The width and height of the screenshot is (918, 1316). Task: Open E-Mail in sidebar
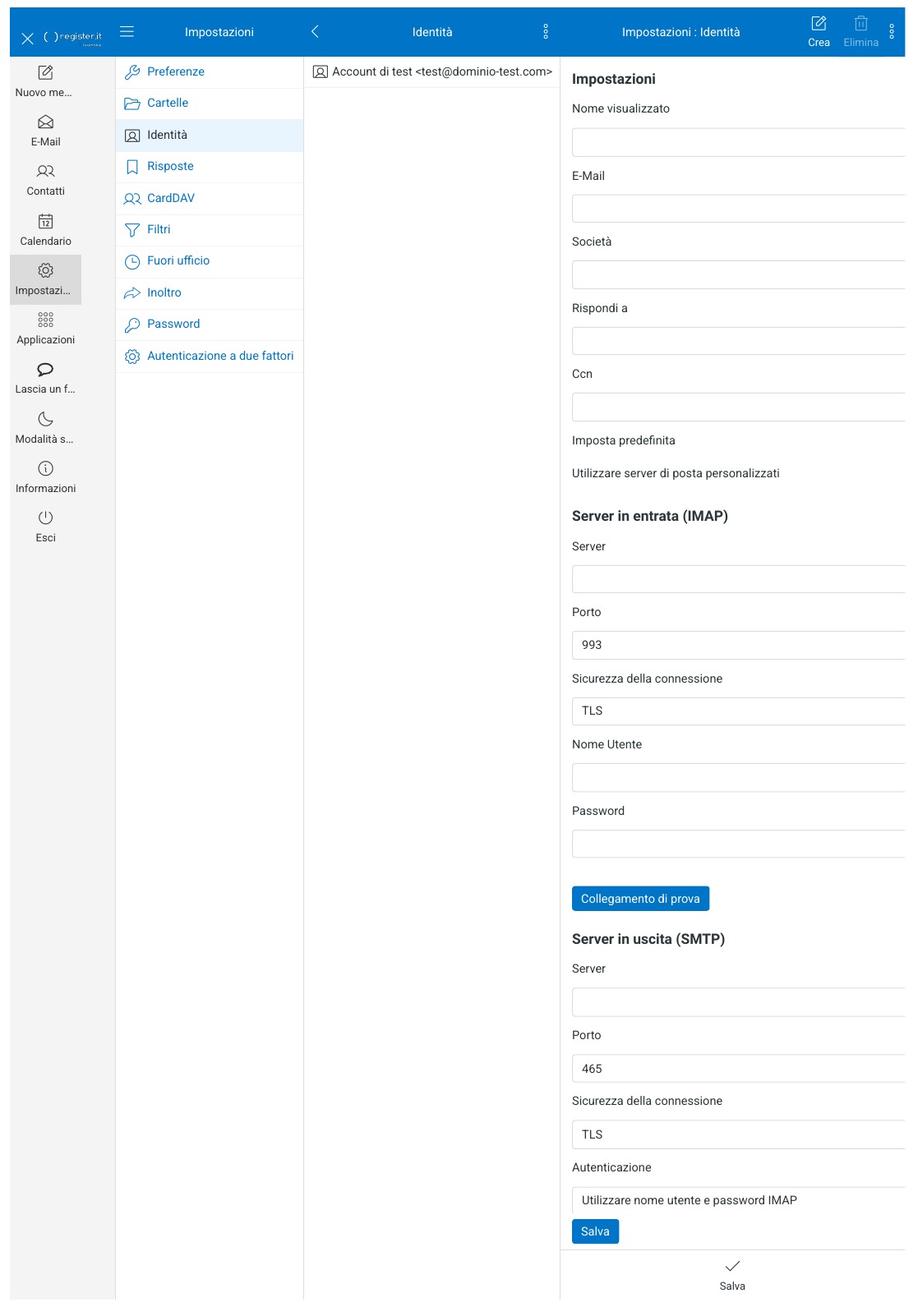(x=46, y=131)
